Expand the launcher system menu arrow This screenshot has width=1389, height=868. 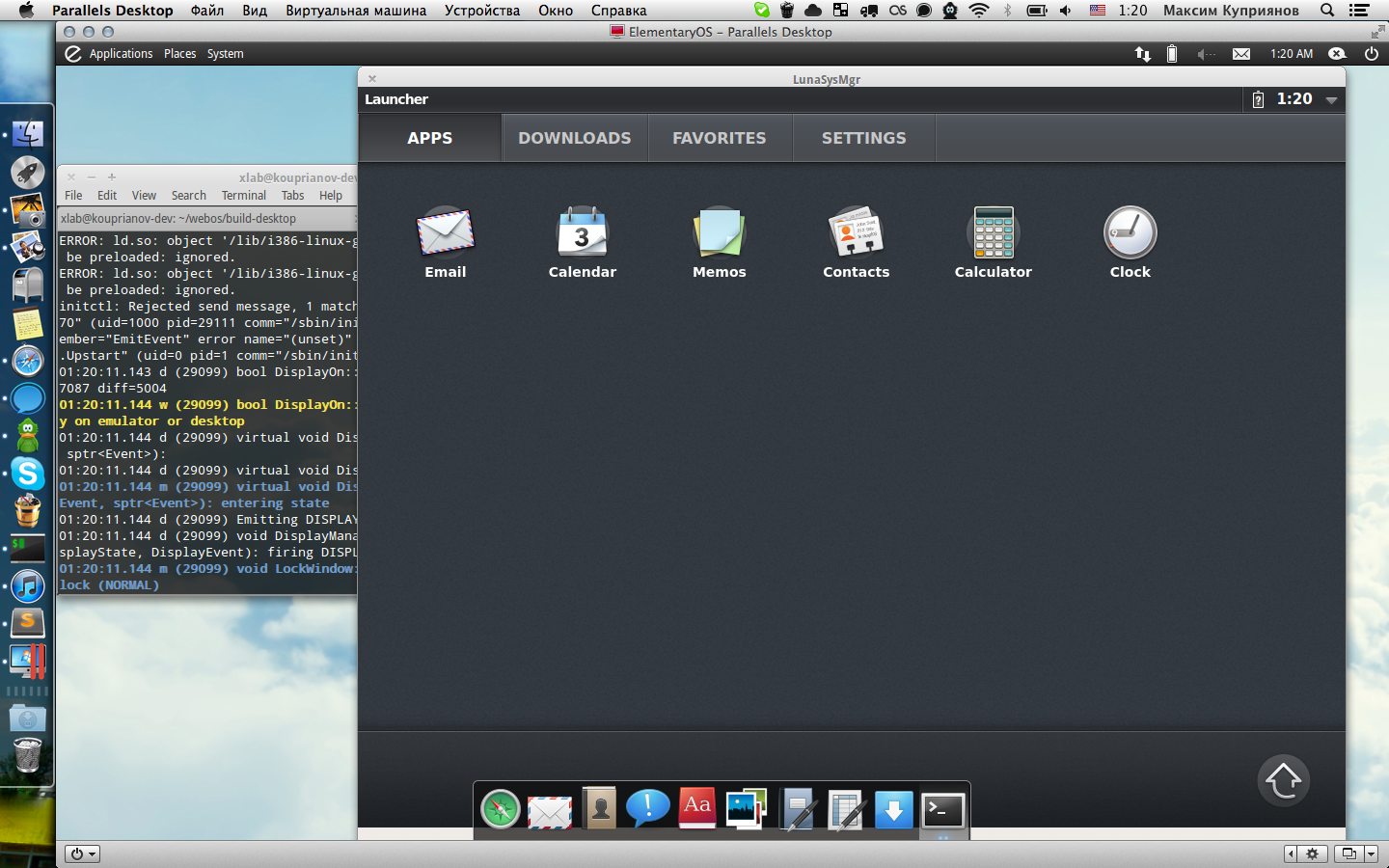tap(1331, 100)
